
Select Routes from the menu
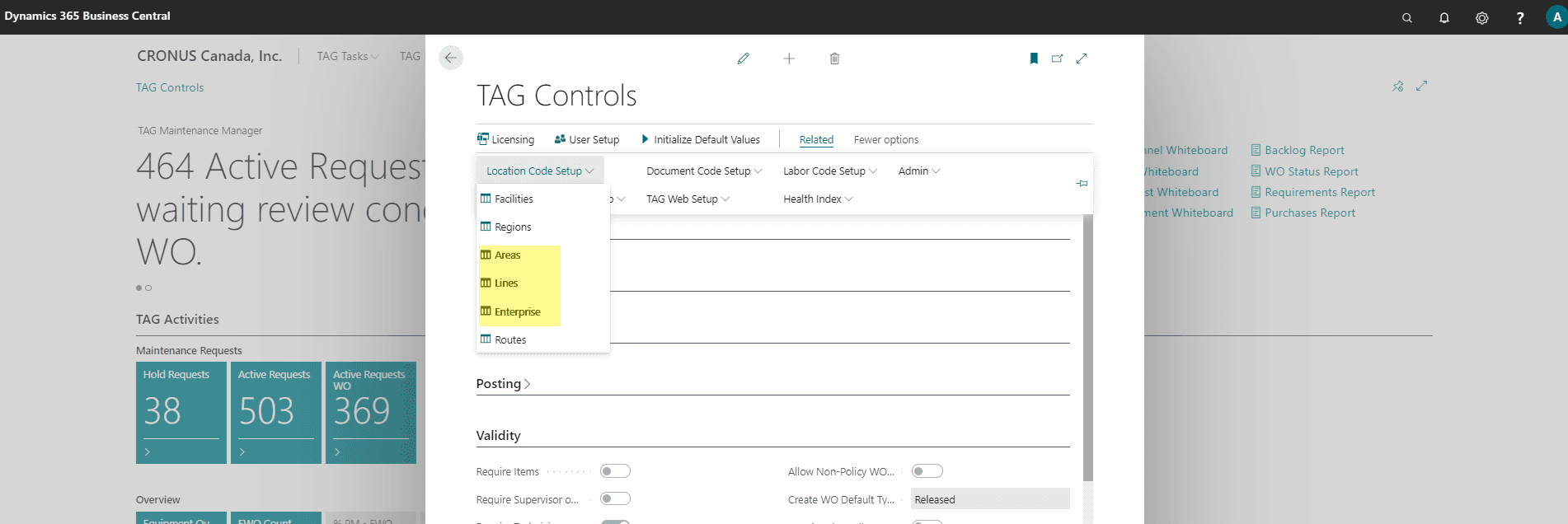click(x=542, y=339)
